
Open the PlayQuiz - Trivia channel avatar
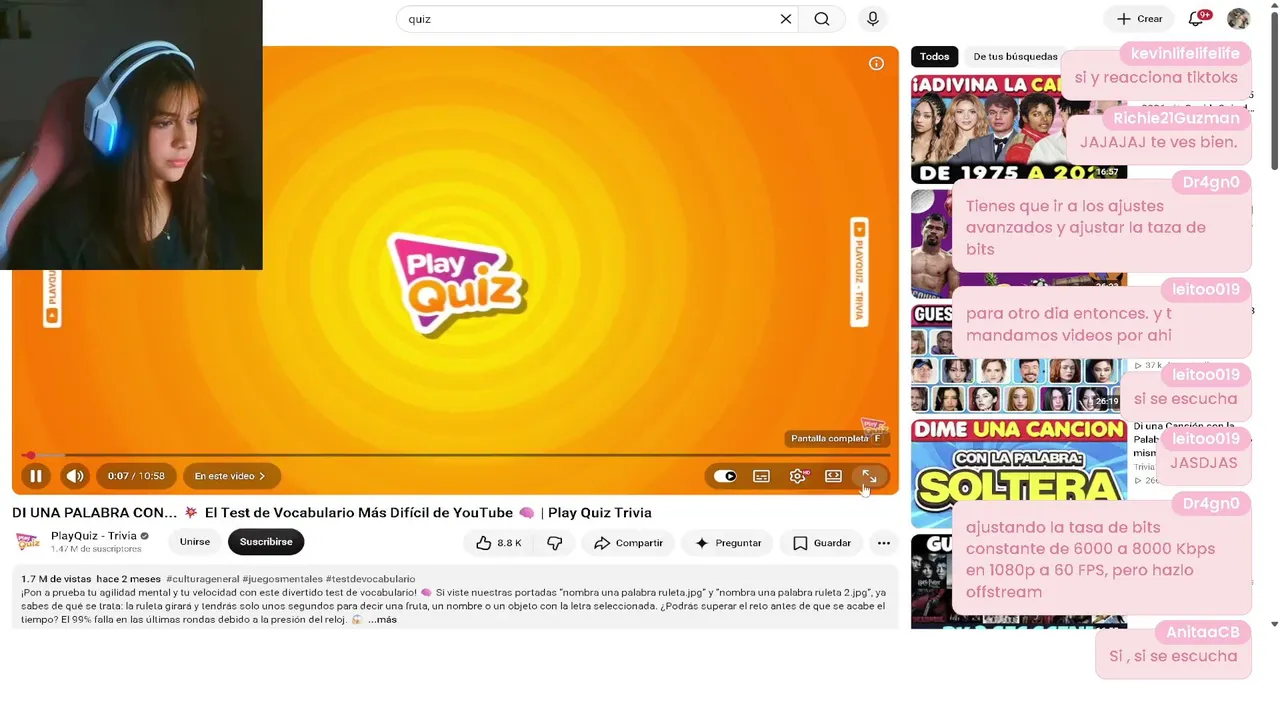point(28,542)
